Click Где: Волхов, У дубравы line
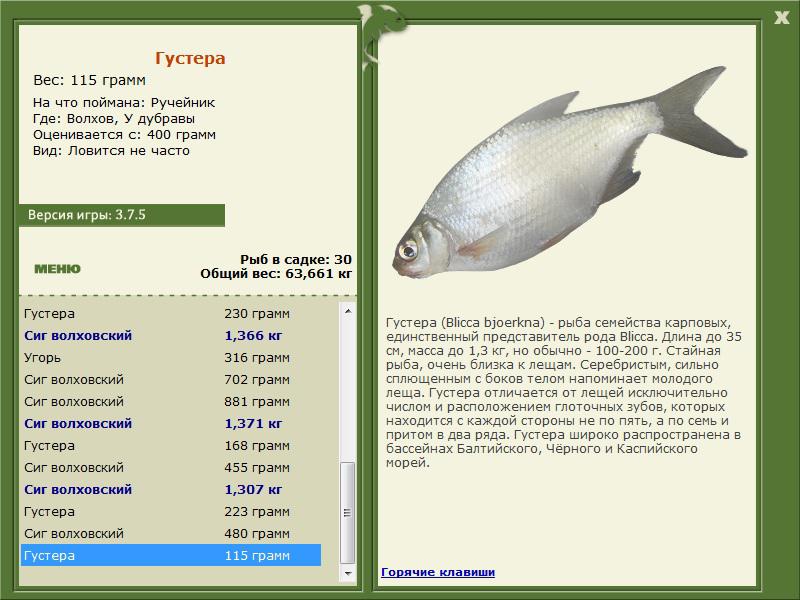Image resolution: width=800 pixels, height=600 pixels. click(114, 118)
